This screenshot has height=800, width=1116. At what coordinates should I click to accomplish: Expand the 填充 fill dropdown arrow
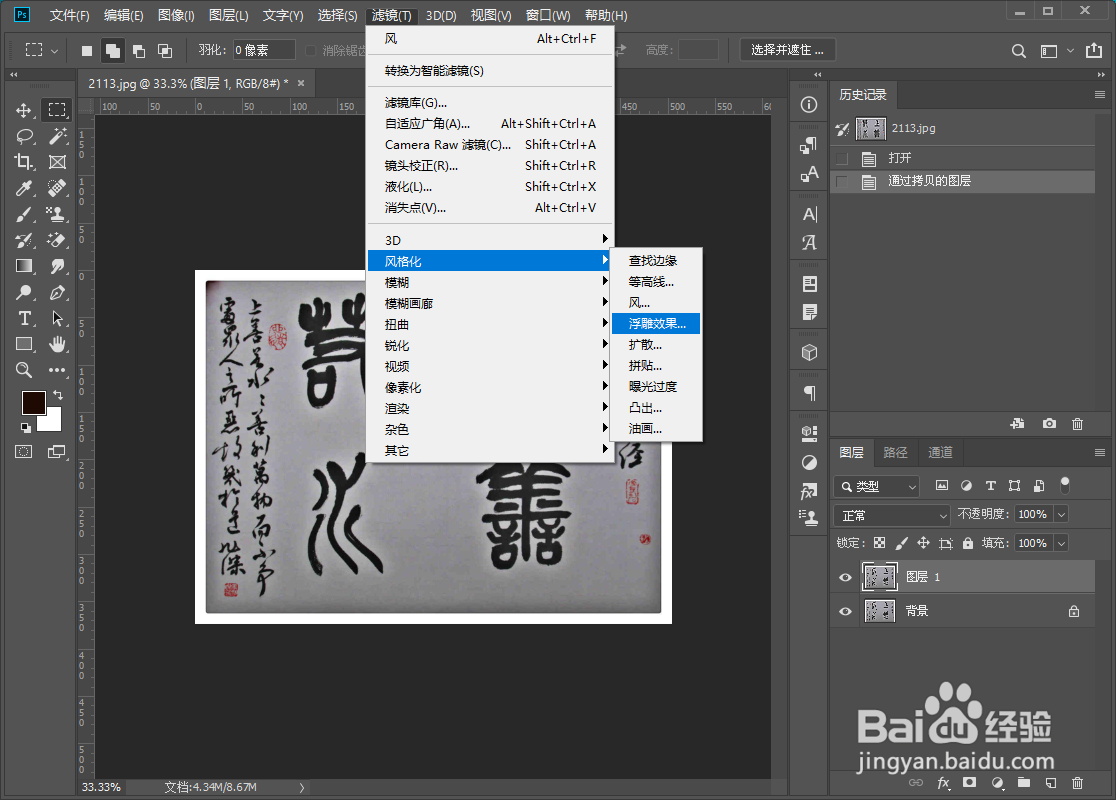[x=1061, y=543]
